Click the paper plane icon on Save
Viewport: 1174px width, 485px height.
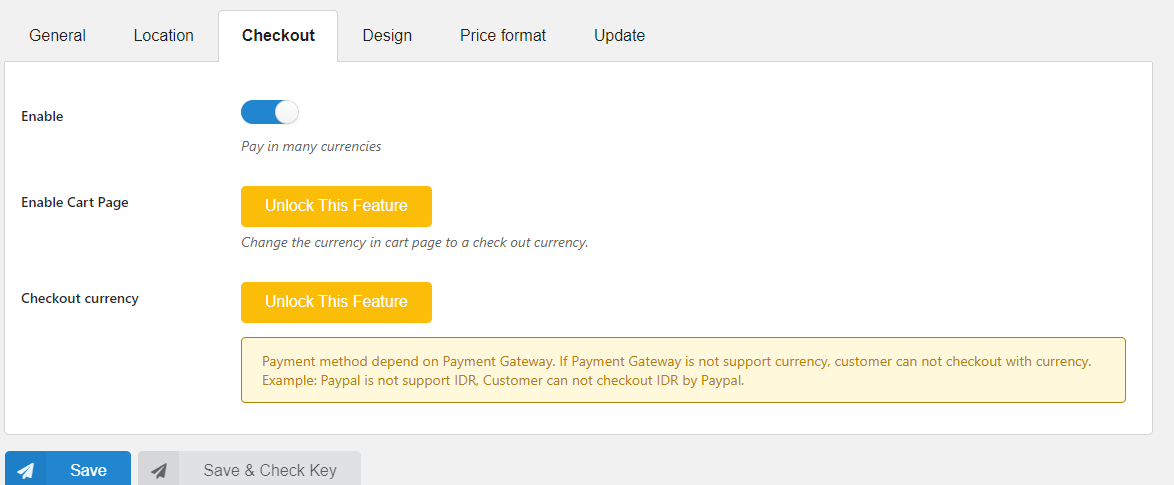click(x=25, y=471)
